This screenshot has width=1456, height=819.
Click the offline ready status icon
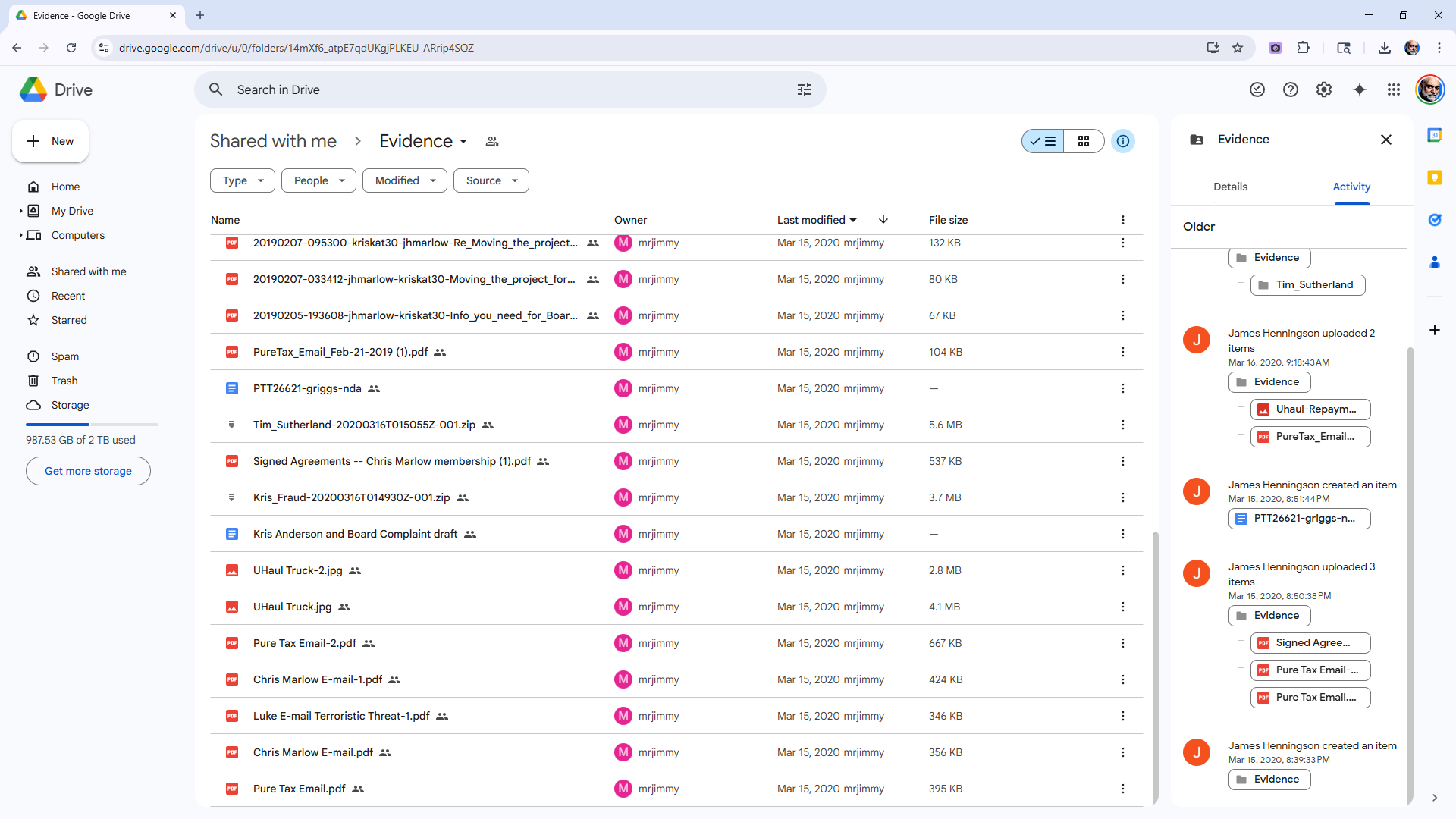click(x=1257, y=89)
